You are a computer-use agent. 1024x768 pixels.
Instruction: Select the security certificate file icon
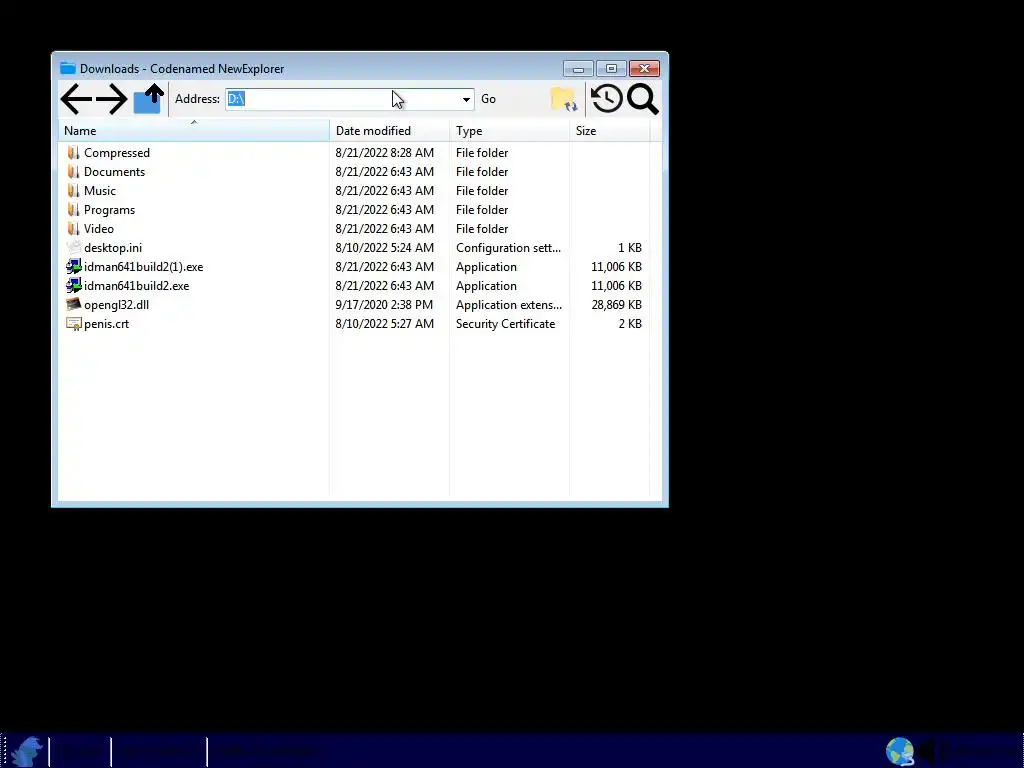(x=74, y=323)
